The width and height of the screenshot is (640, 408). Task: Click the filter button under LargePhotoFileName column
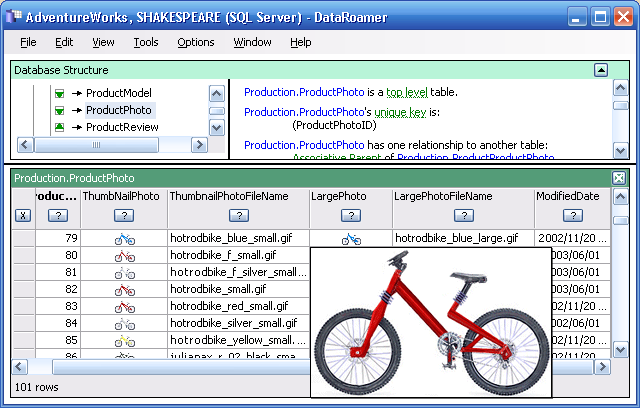pyautogui.click(x=464, y=215)
